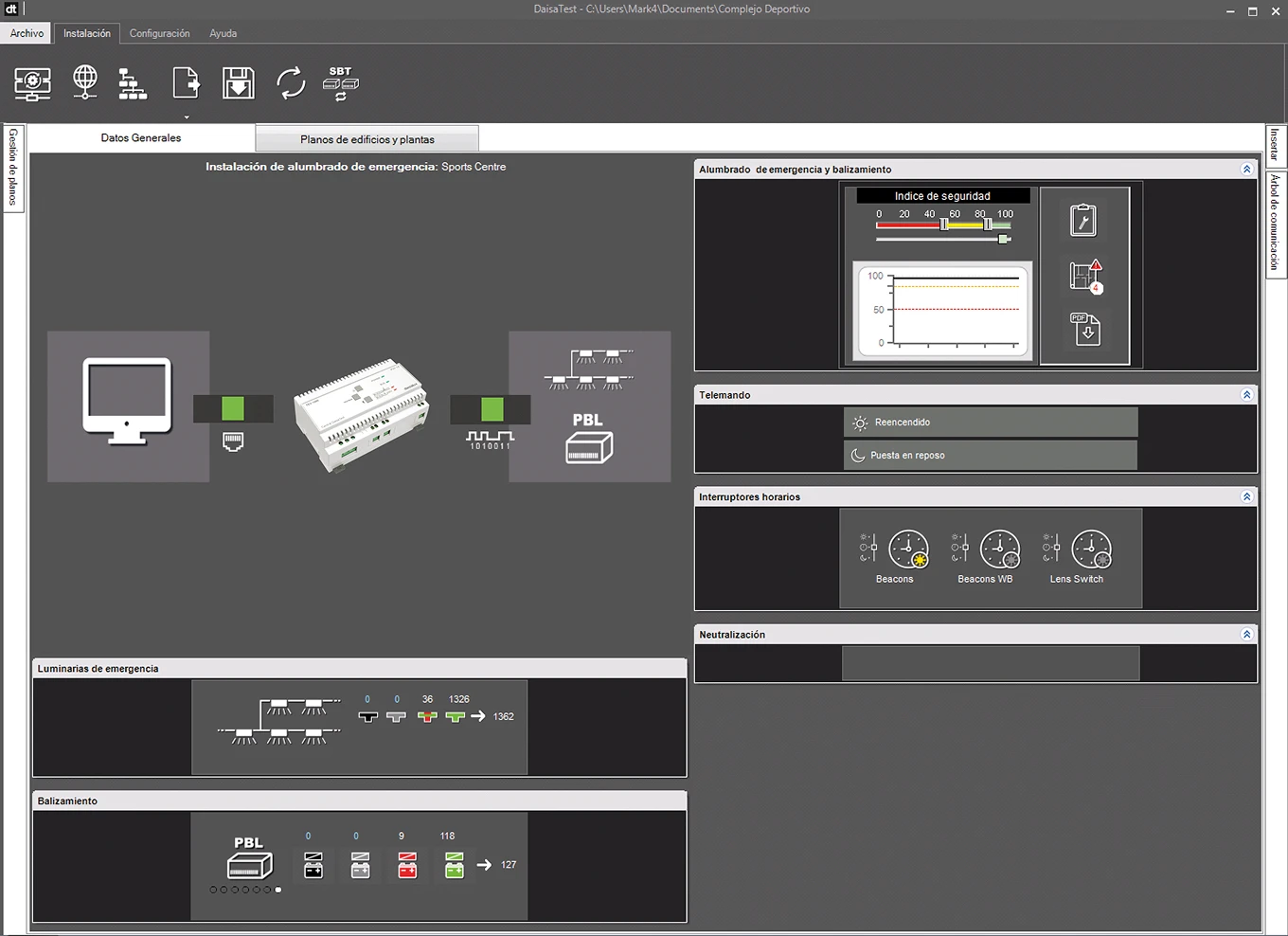
Task: Download the PDF report icon
Action: click(x=1085, y=330)
